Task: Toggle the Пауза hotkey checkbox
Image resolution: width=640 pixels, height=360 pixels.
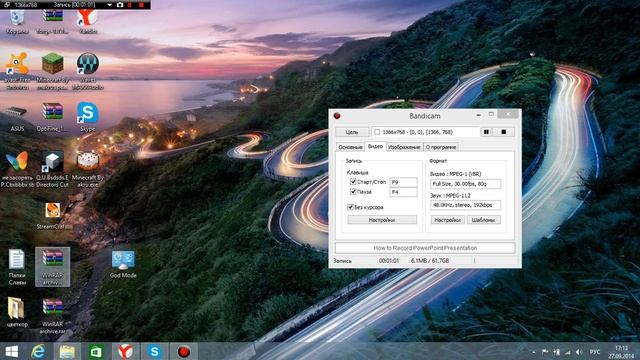Action: (x=353, y=191)
